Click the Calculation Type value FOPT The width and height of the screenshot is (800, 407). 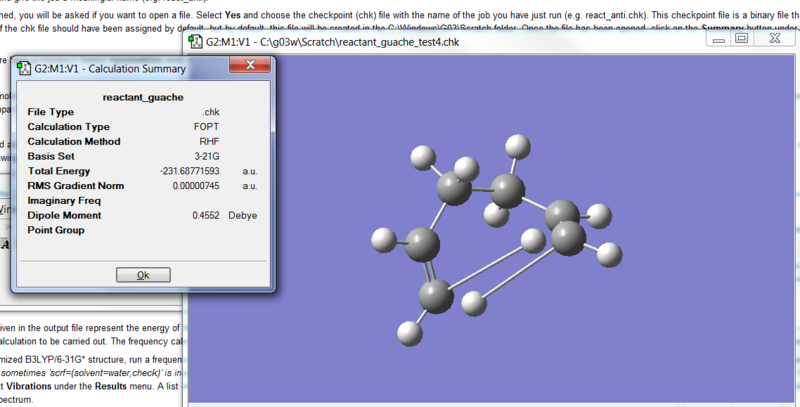tap(207, 127)
